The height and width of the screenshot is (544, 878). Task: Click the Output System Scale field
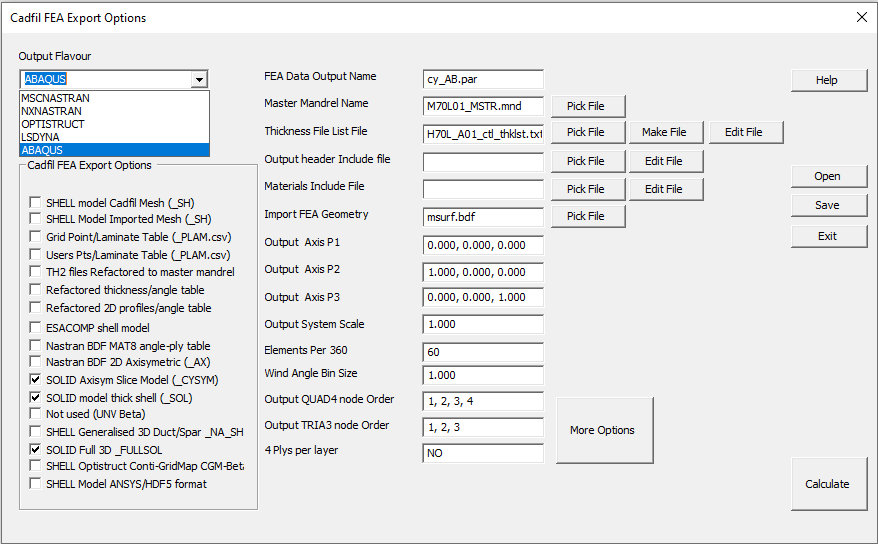coord(483,324)
